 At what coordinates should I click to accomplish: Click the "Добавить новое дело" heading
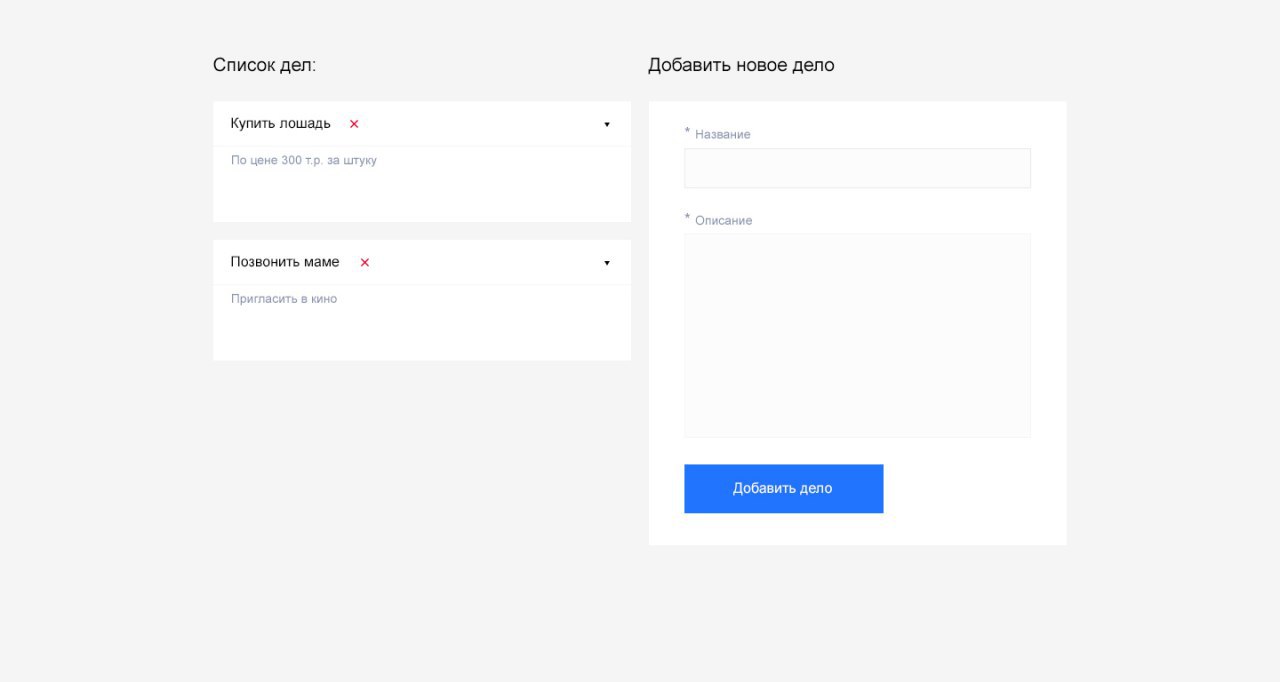tap(741, 65)
